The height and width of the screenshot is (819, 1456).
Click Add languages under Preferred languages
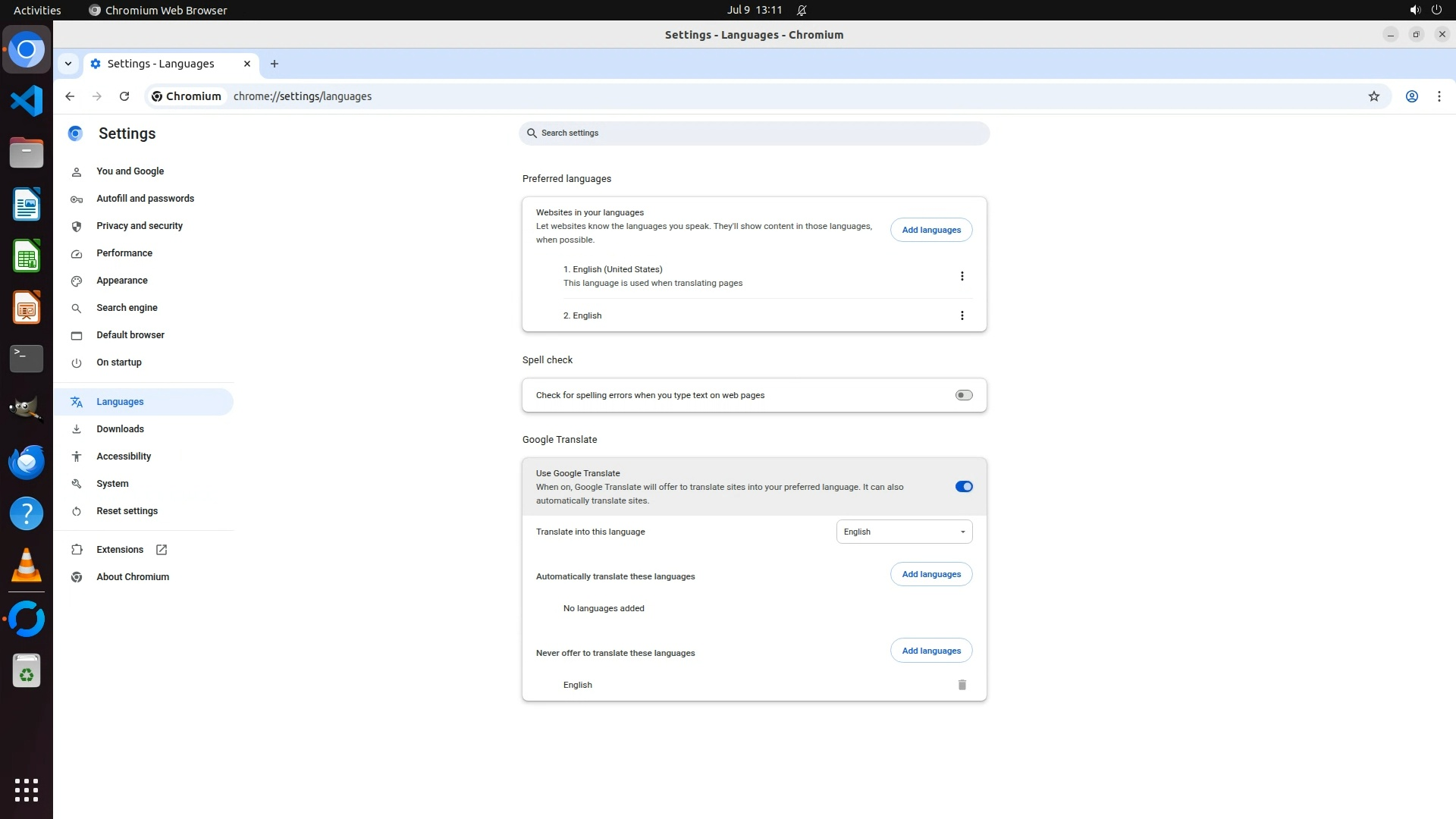[930, 230]
